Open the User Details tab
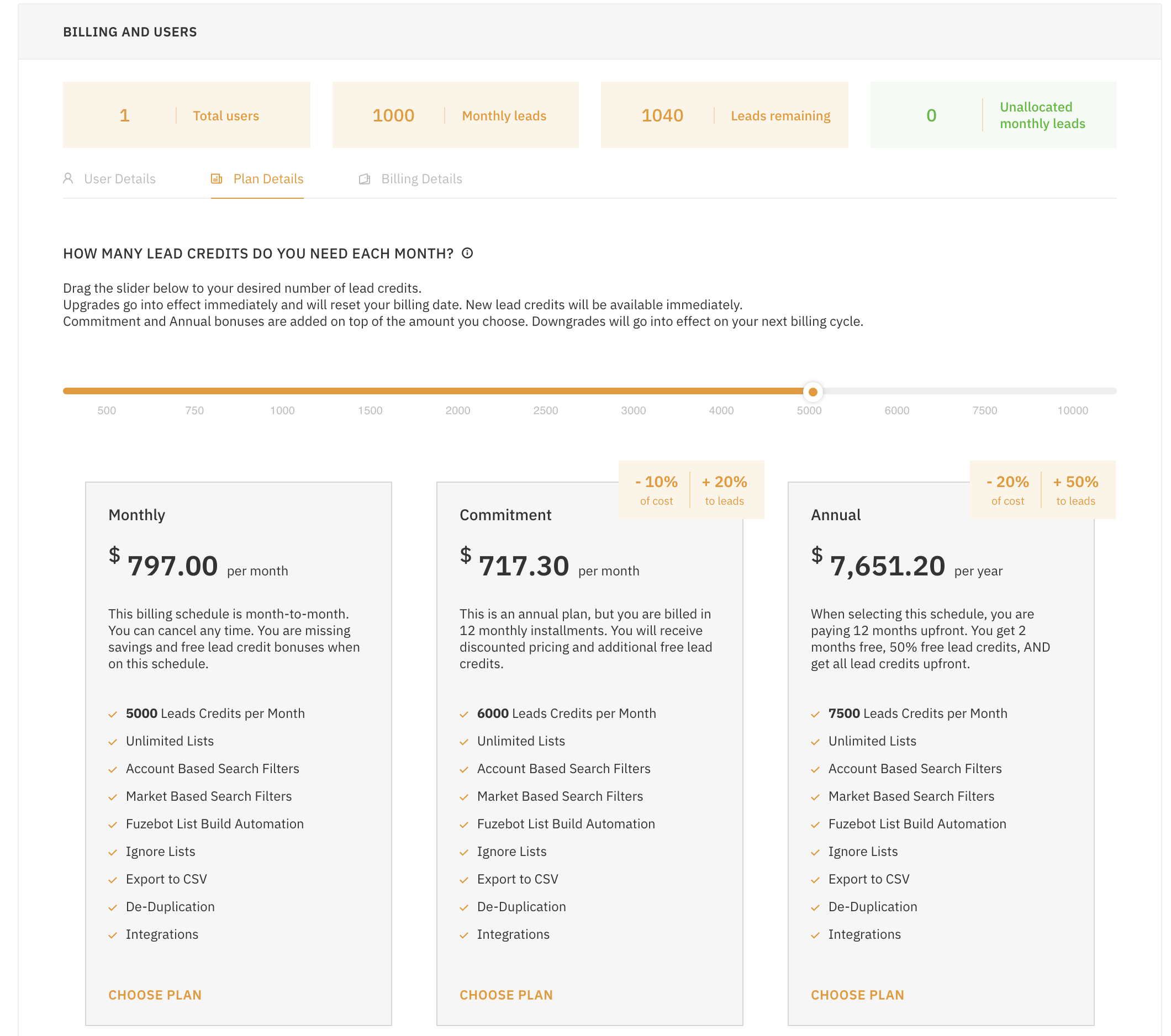 [x=109, y=179]
